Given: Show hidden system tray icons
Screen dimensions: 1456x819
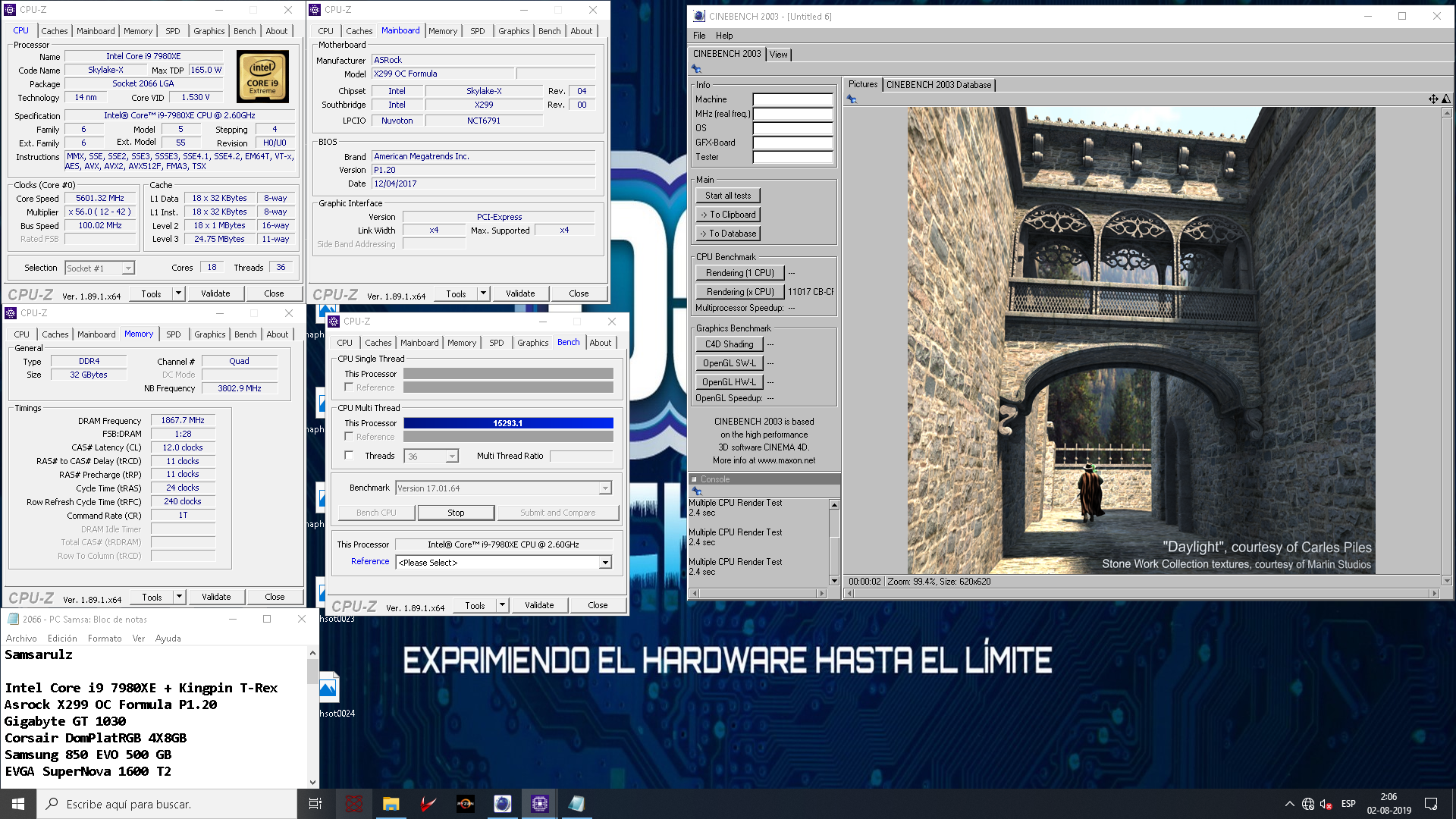Looking at the screenshot, I should coord(1289,804).
